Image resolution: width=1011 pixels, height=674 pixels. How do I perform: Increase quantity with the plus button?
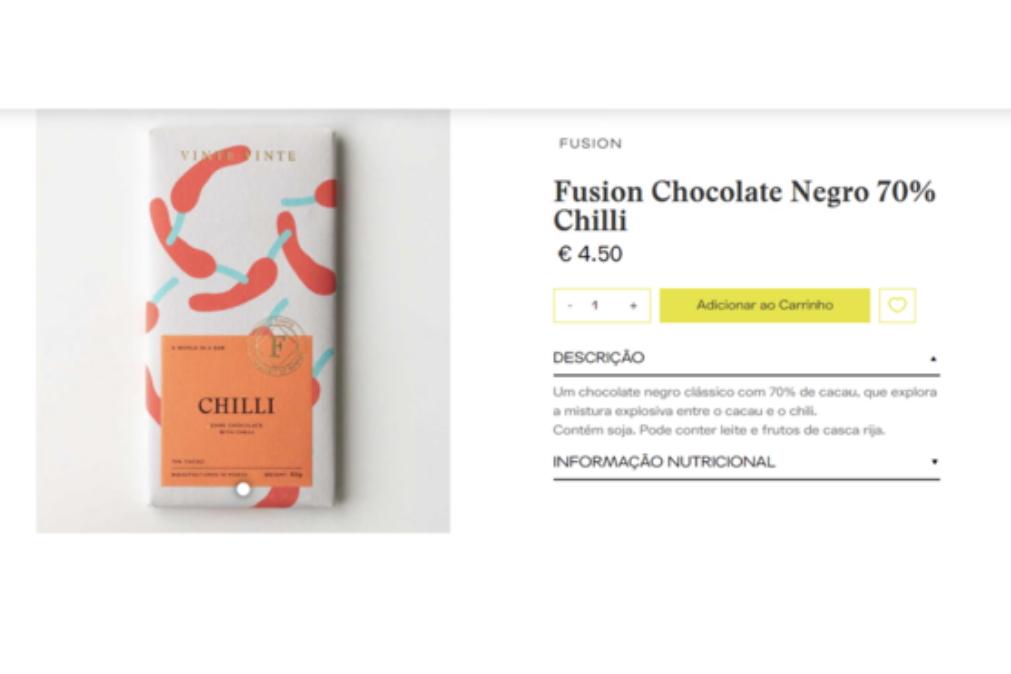point(633,306)
